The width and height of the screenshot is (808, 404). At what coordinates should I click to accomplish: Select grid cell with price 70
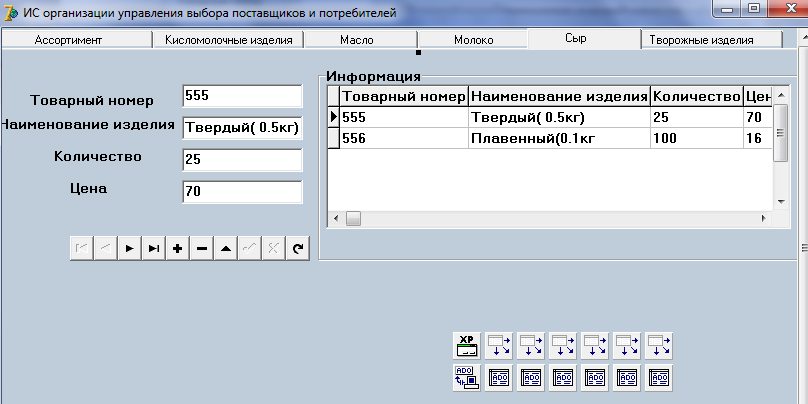tap(758, 117)
